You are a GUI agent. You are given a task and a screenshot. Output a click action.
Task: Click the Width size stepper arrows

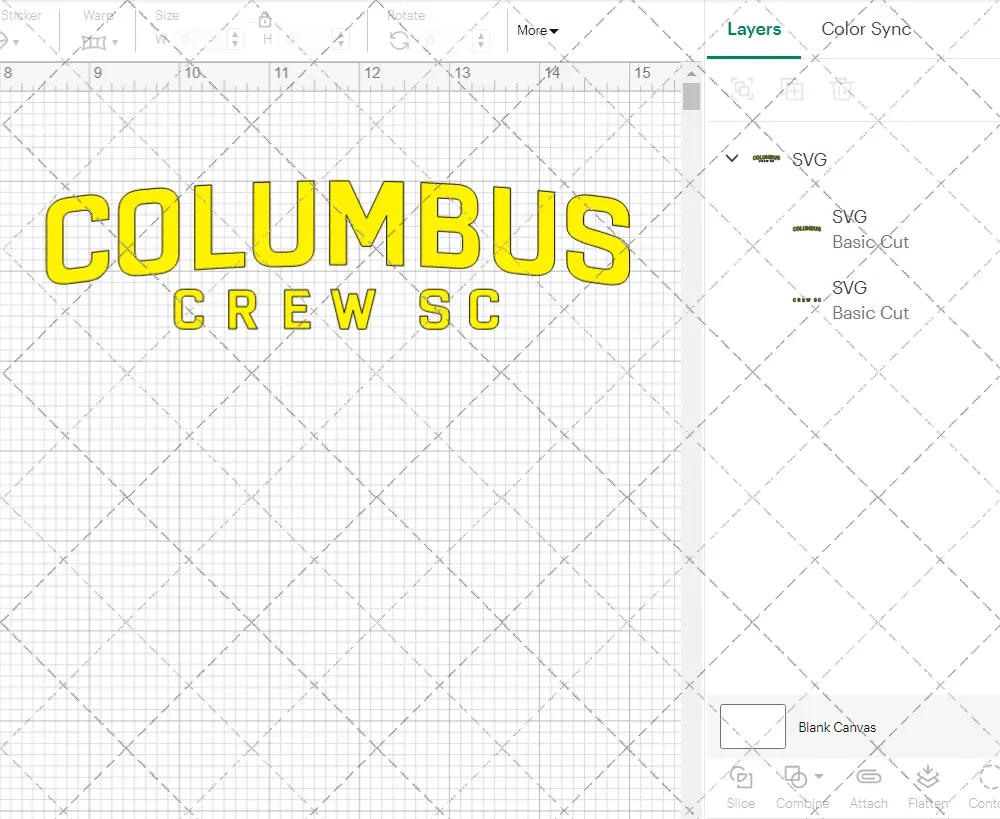(x=235, y=40)
